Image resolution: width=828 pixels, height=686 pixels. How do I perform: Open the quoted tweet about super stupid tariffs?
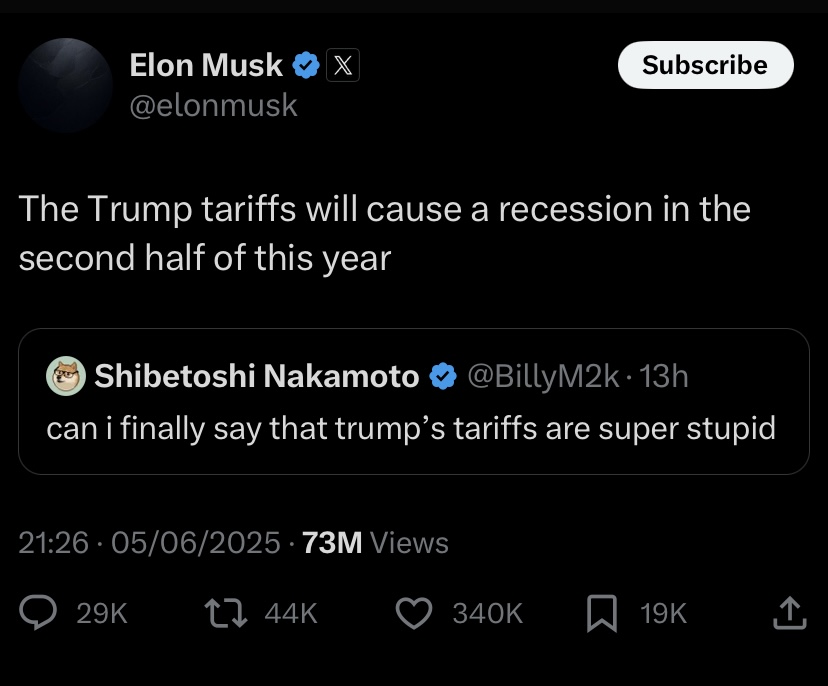(412, 428)
